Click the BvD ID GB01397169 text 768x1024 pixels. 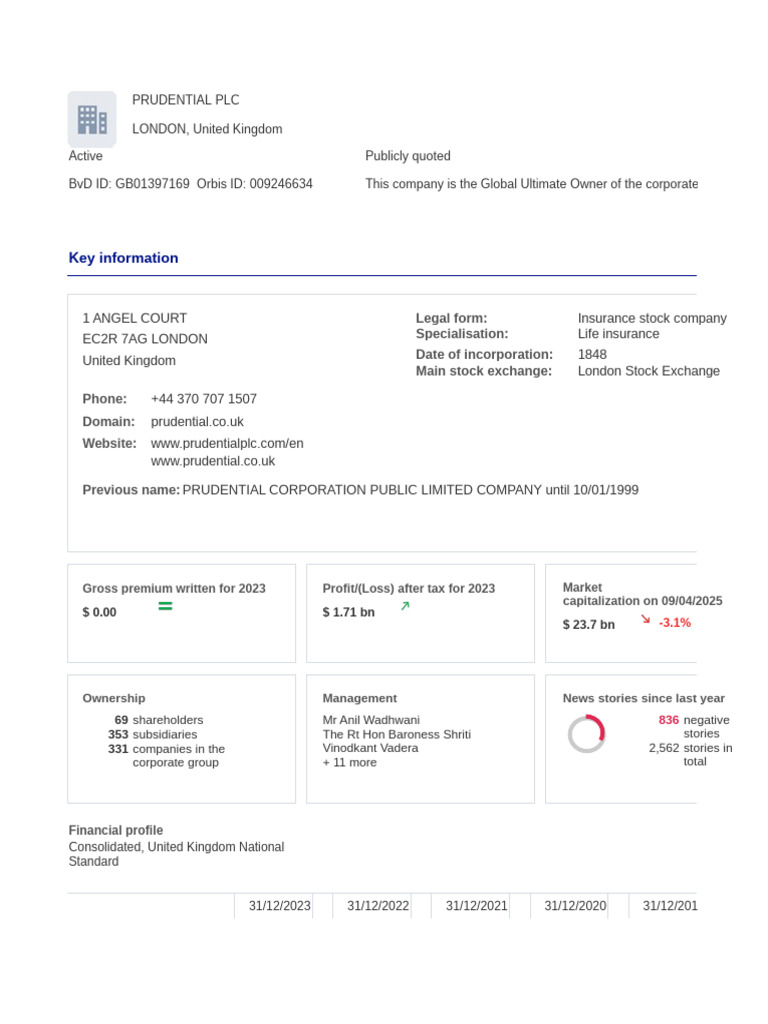click(x=129, y=184)
